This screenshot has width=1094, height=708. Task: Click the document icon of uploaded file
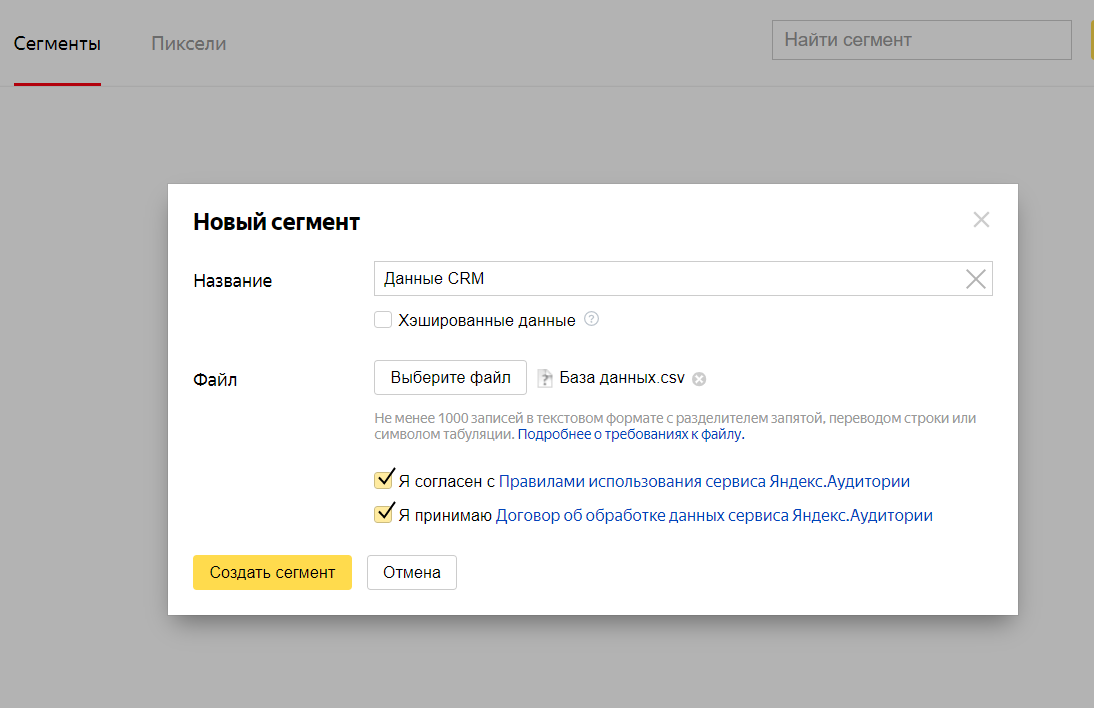545,378
